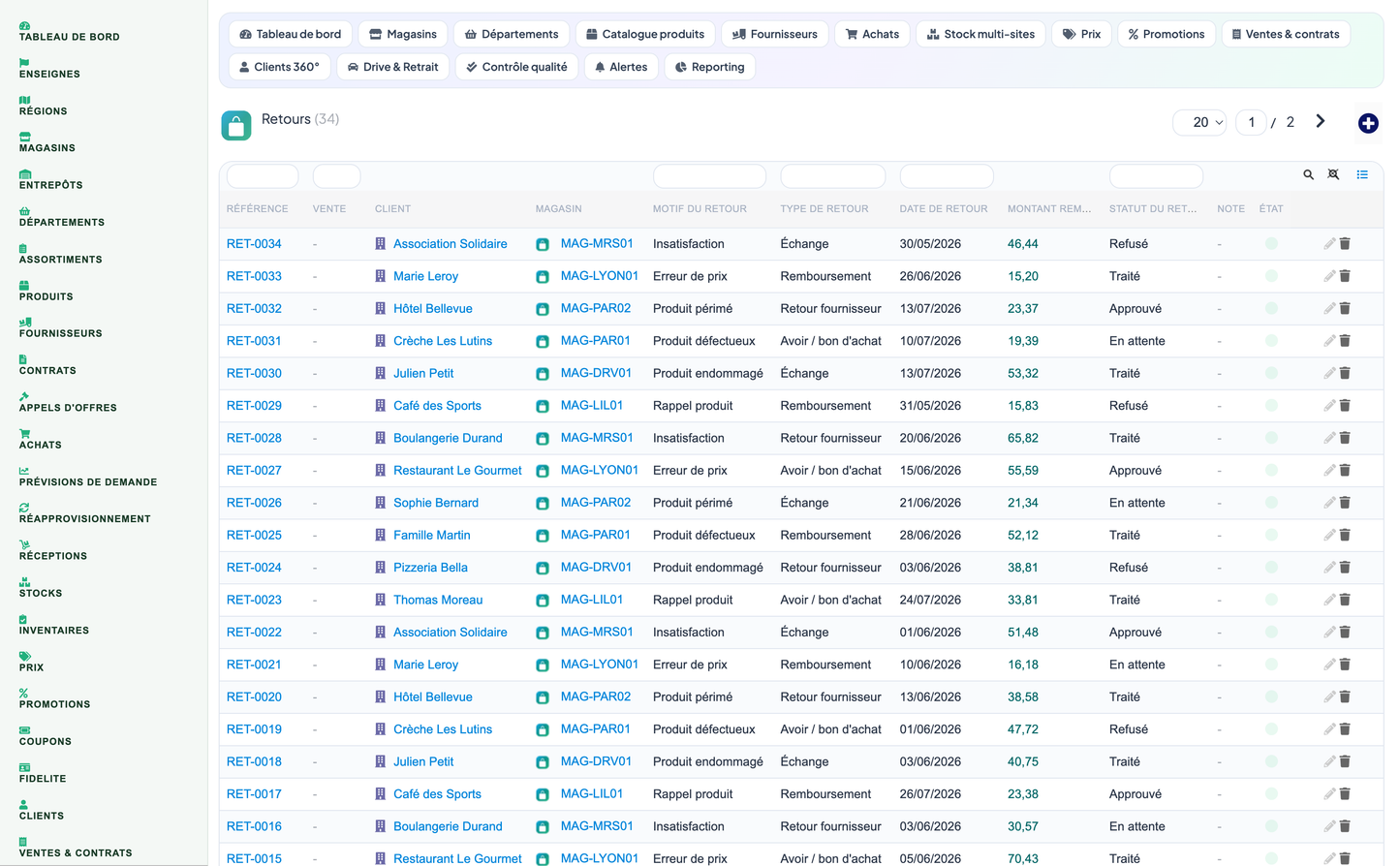
Task: Click the Motif du retour filter field
Action: [x=710, y=176]
